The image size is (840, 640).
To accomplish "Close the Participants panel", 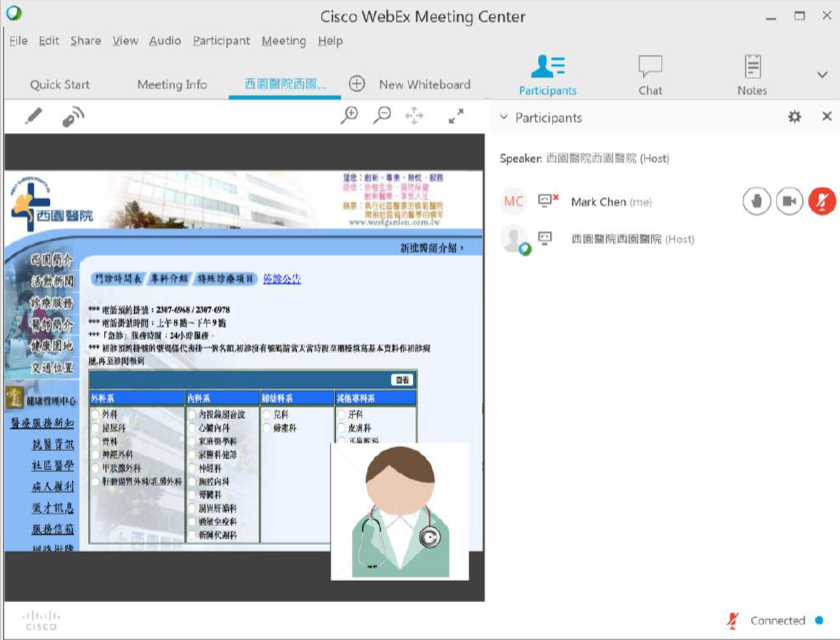I will click(826, 117).
